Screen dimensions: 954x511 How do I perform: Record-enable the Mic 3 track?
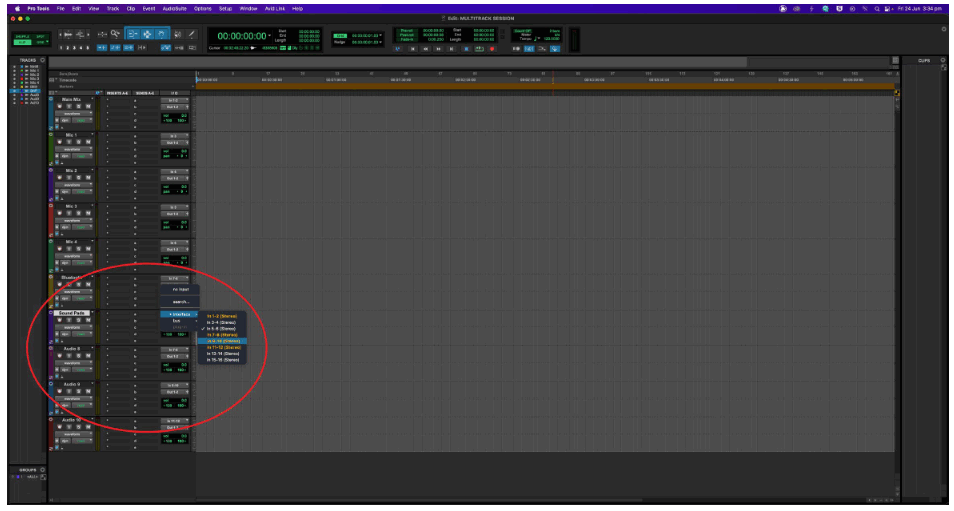click(x=60, y=213)
